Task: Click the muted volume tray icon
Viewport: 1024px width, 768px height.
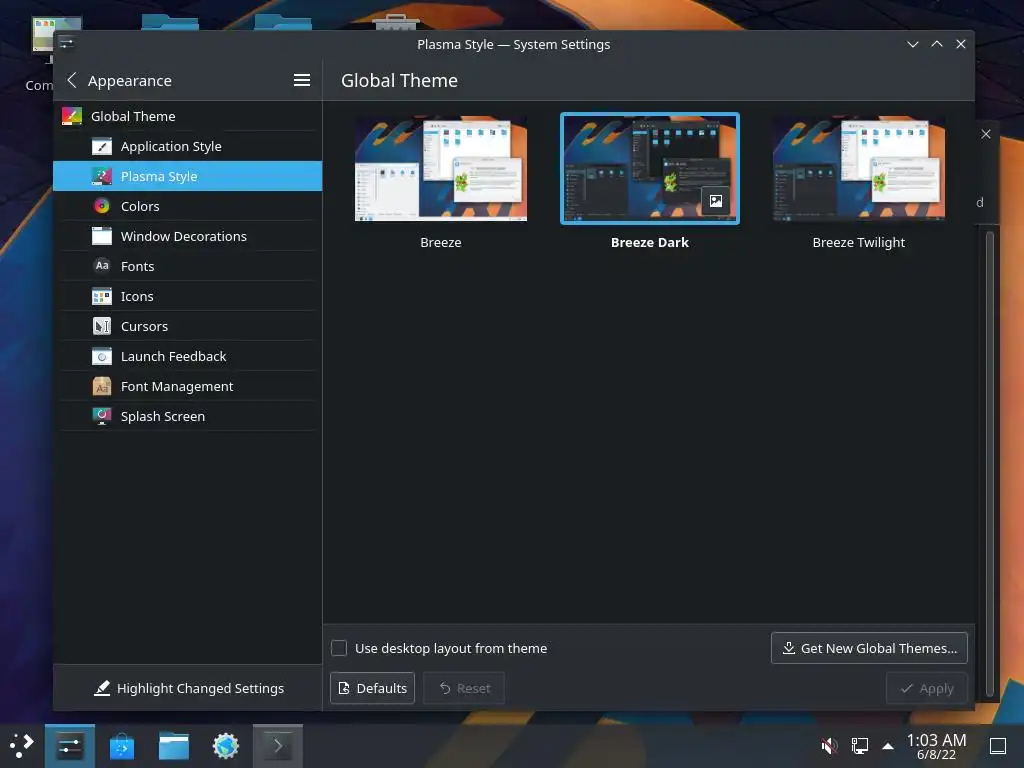Action: 829,745
